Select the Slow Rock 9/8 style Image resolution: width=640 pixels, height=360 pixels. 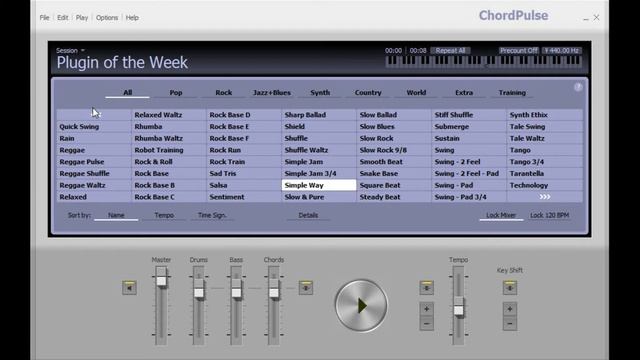click(394, 150)
